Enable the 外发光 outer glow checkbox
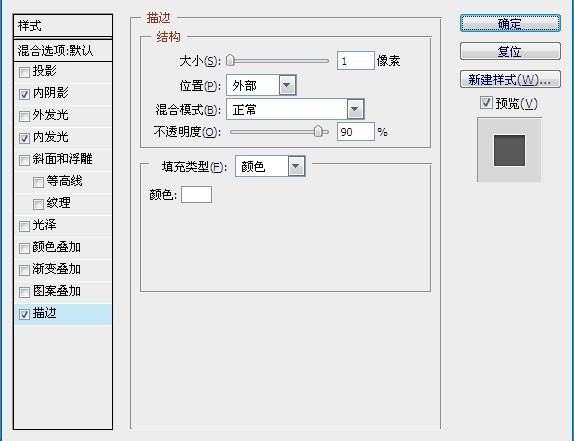 tap(24, 116)
